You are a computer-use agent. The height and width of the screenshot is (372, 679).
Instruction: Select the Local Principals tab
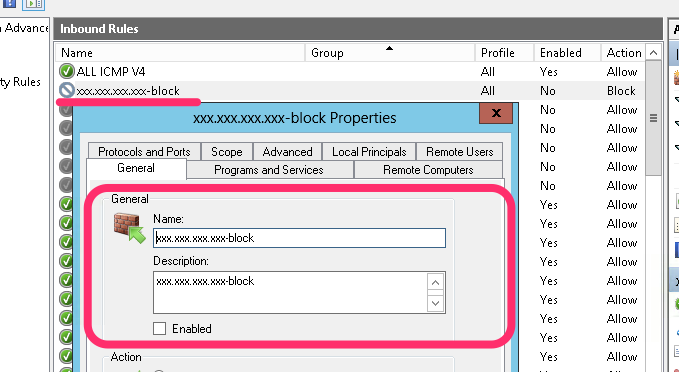[x=369, y=152]
